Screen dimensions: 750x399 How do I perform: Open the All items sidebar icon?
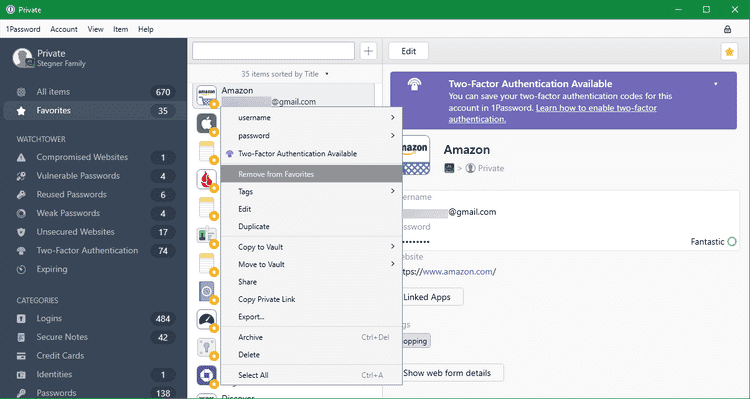[x=21, y=92]
